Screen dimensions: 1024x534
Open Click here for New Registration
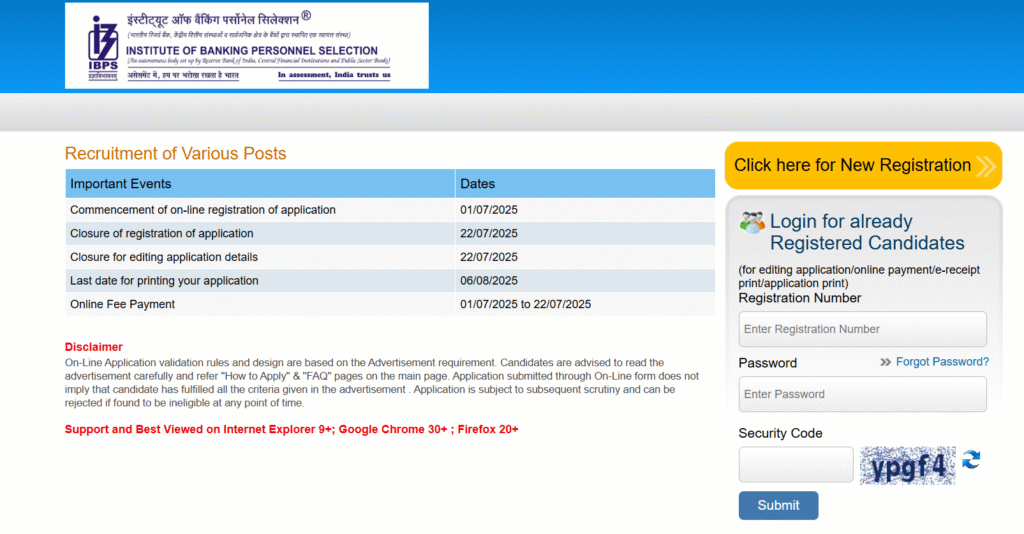point(863,165)
